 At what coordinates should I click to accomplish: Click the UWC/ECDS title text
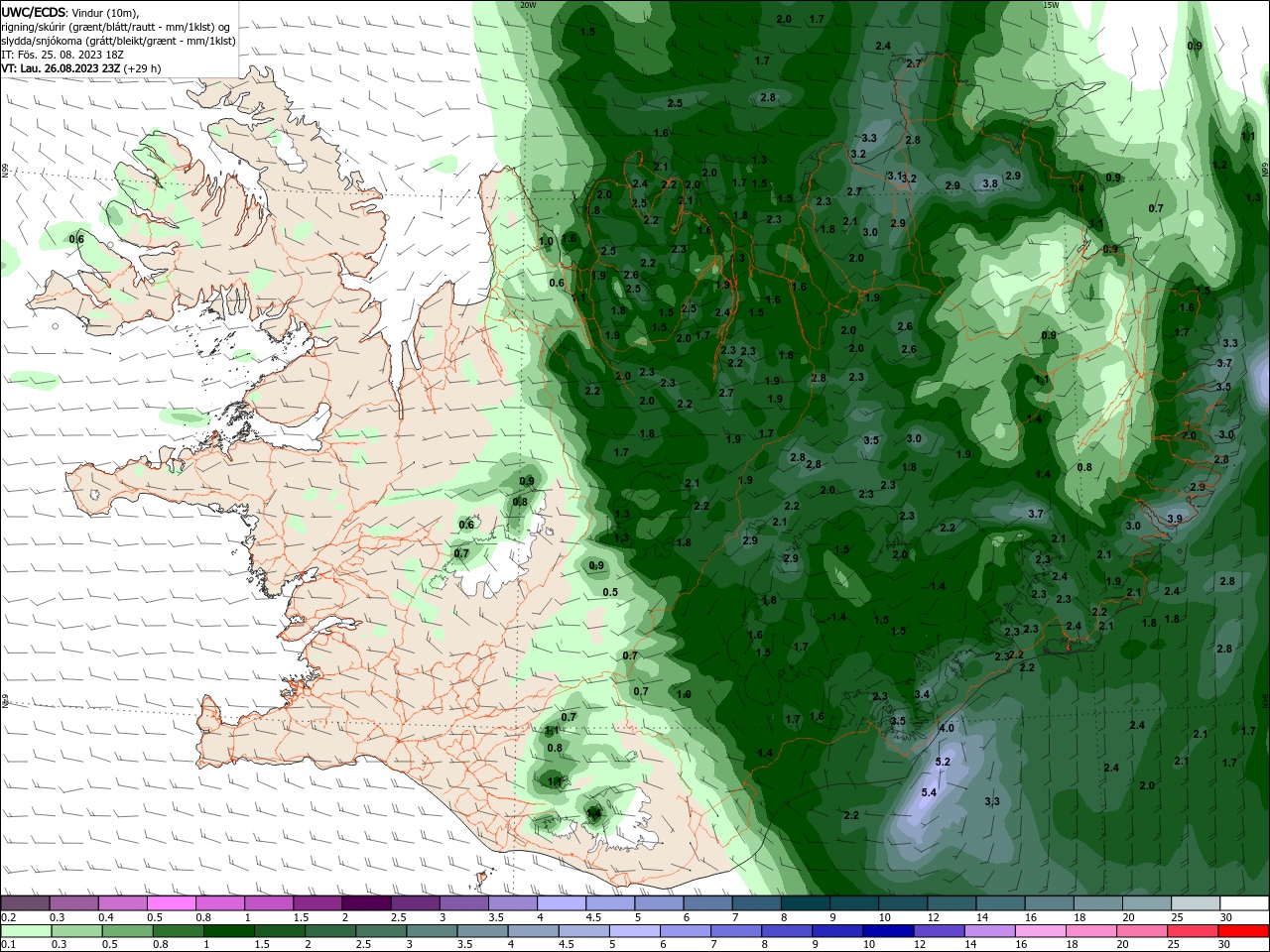pos(34,12)
